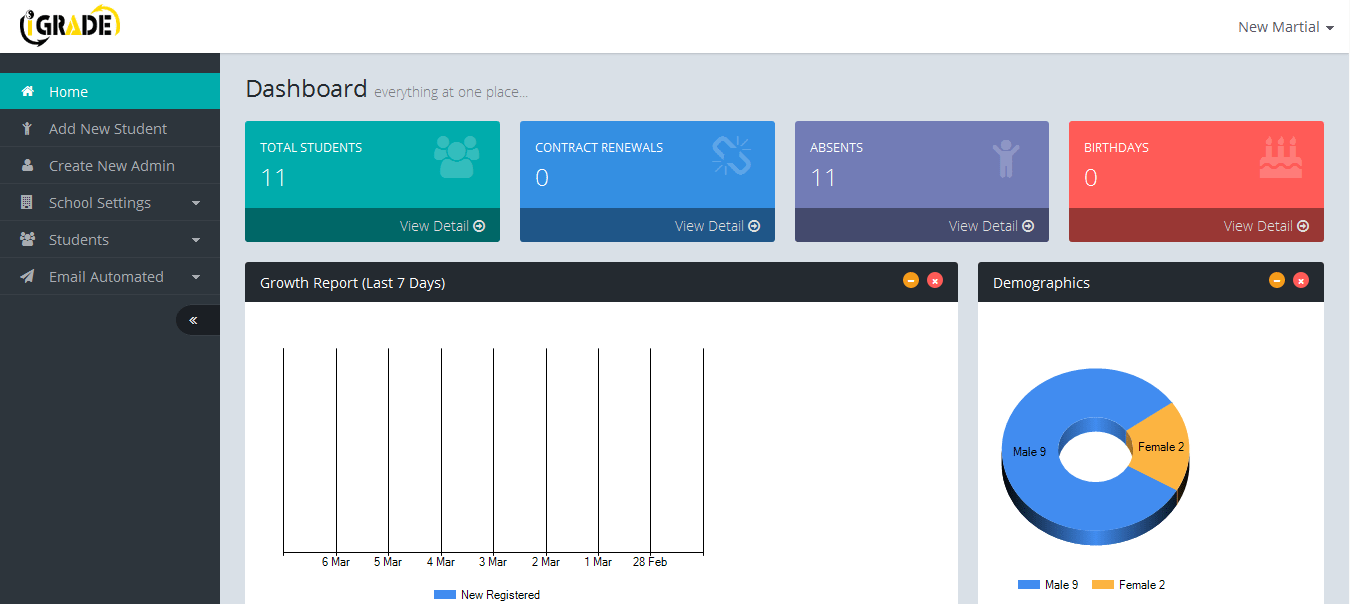
Task: Open School Settings menu item
Action: pos(110,202)
